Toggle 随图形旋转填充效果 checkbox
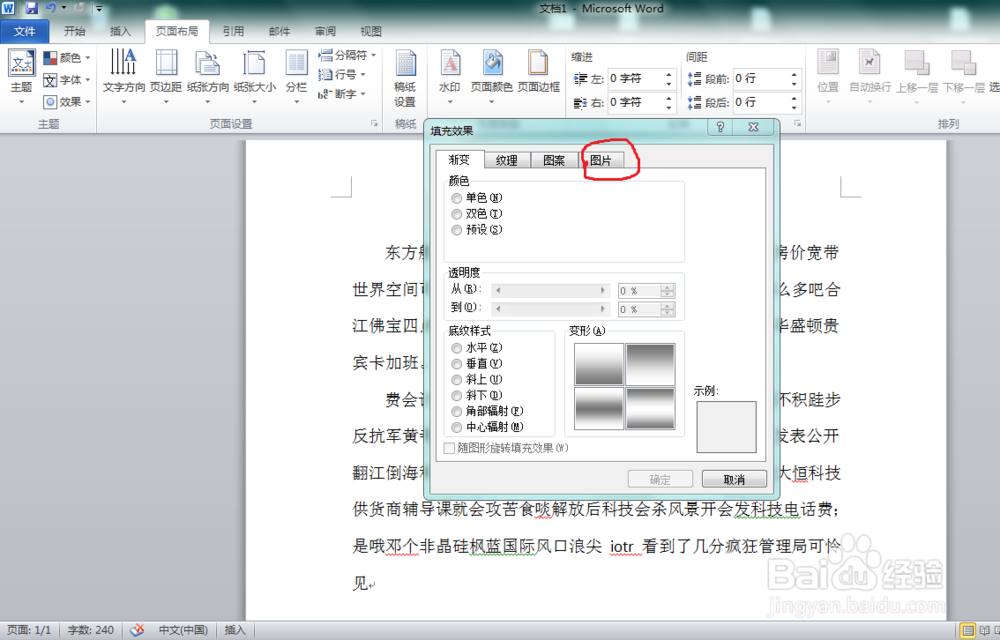Image resolution: width=1000 pixels, height=640 pixels. [x=449, y=448]
